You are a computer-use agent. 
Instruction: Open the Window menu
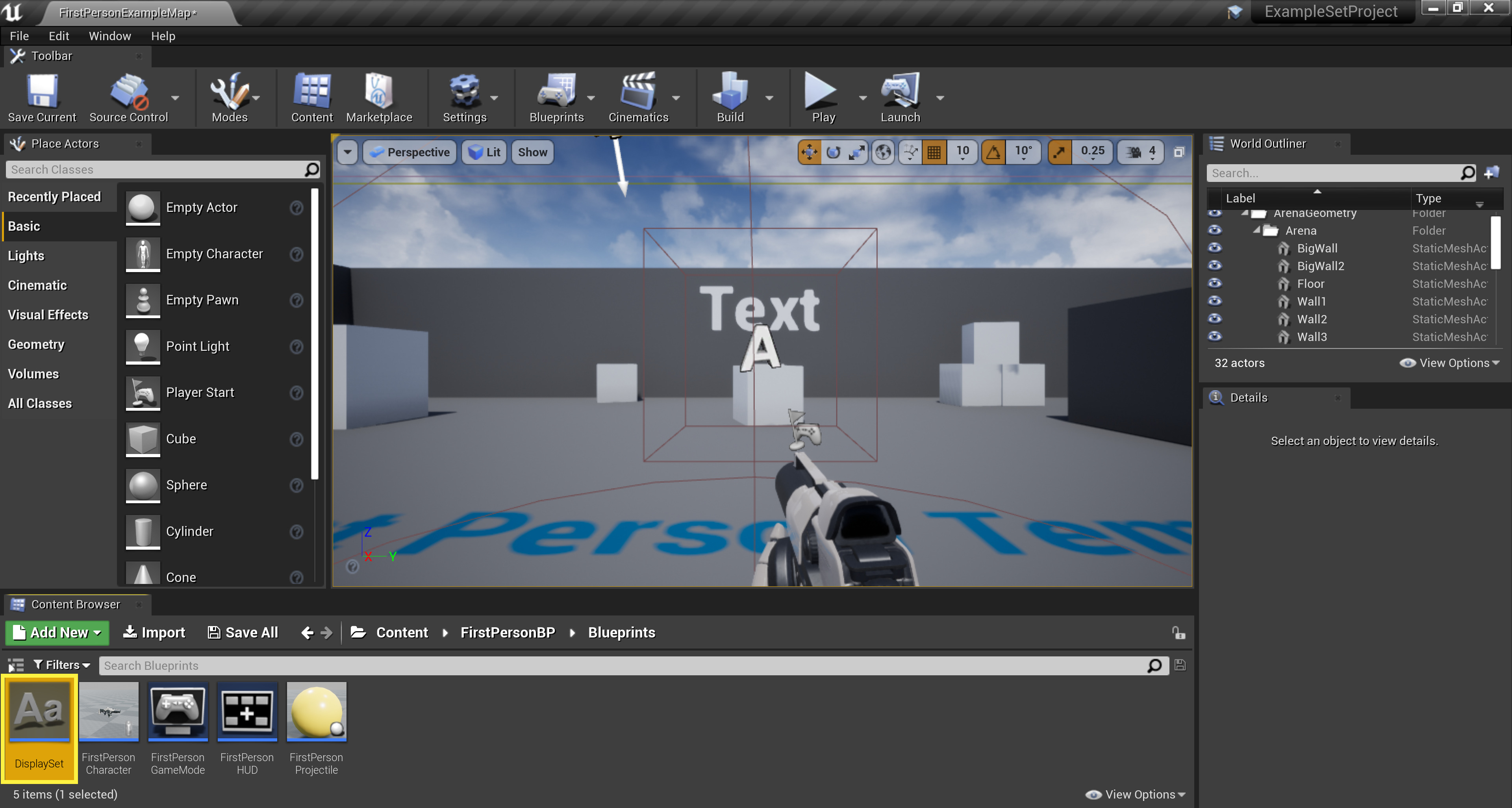pos(110,36)
